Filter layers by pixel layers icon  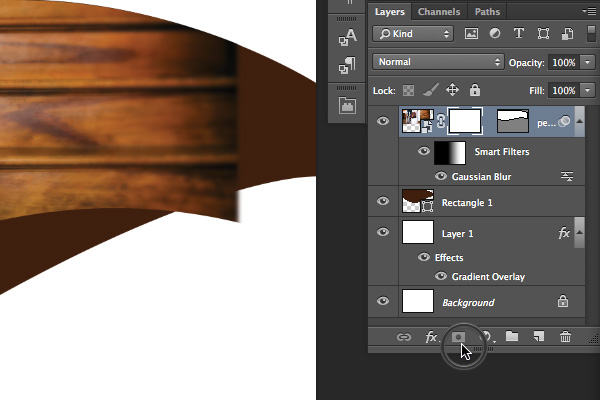click(x=471, y=34)
